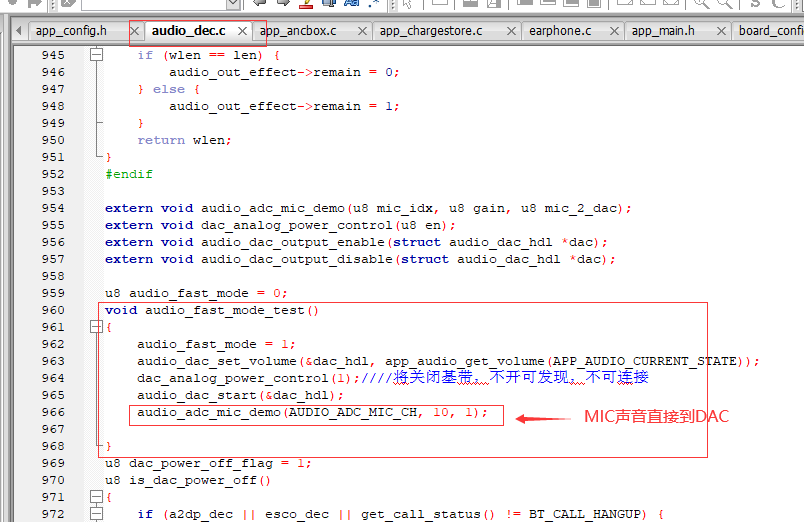The height and width of the screenshot is (522, 804).
Task: Click audio_dac_output_enable extern declaration
Action: [356, 242]
